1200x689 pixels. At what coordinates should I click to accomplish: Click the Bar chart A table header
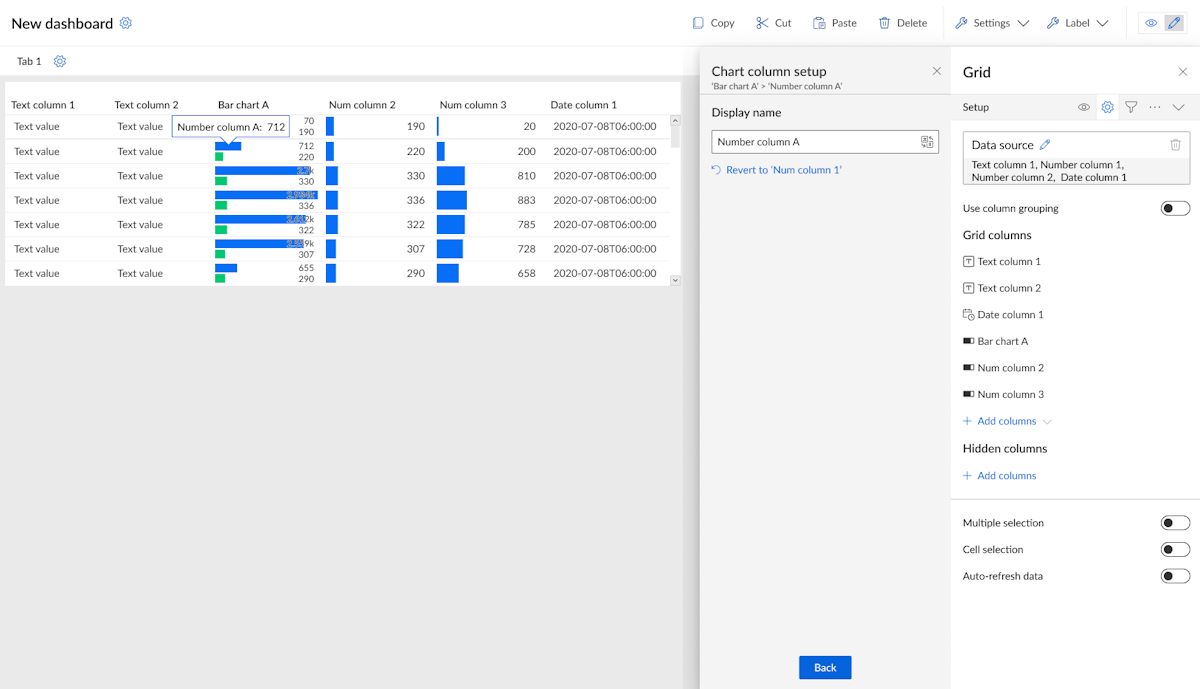pyautogui.click(x=243, y=104)
